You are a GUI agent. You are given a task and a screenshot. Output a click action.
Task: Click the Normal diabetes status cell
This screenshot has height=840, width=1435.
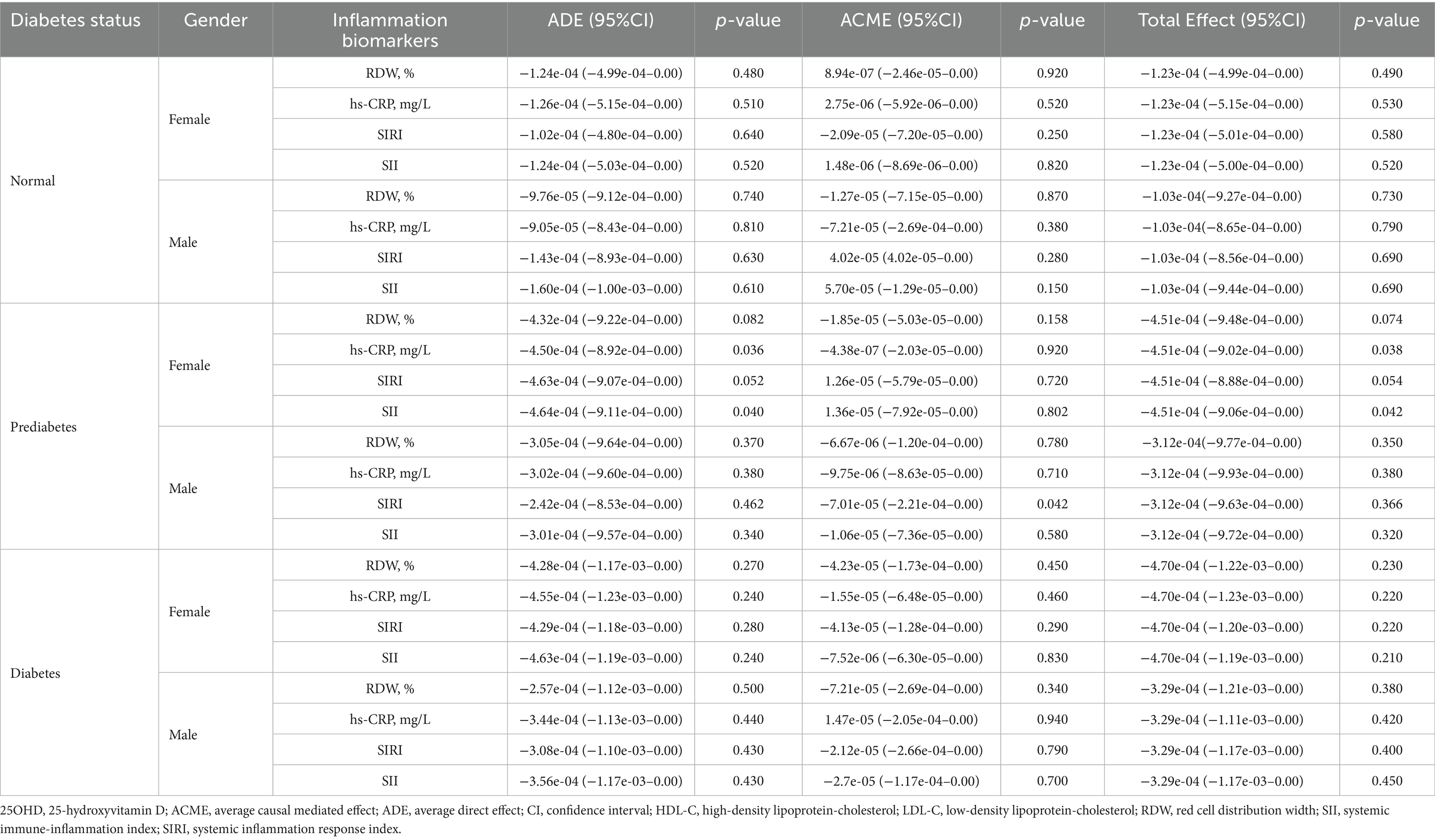(x=33, y=181)
